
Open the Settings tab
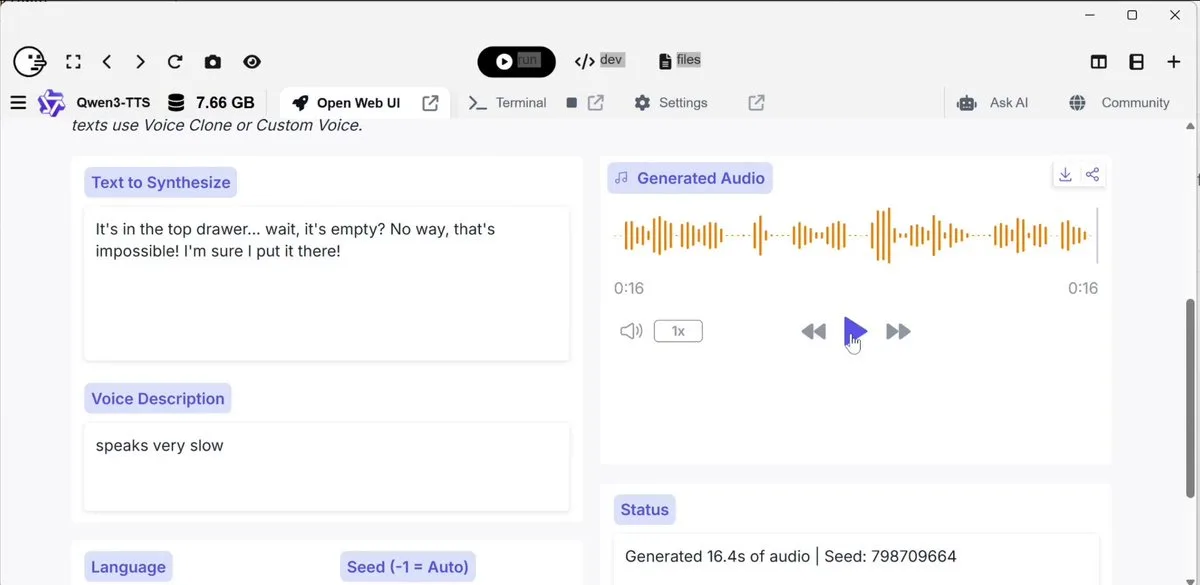(670, 103)
